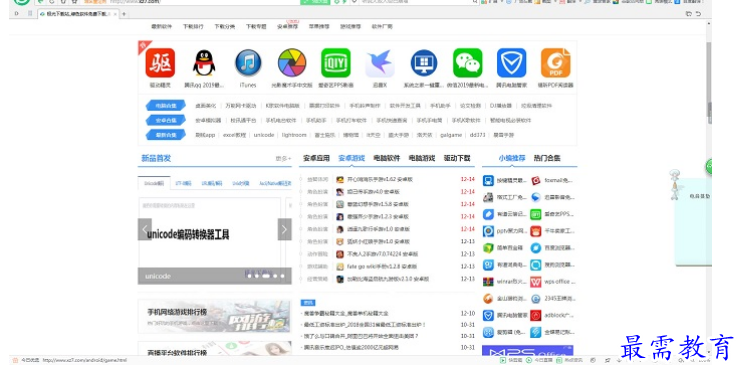This screenshot has width=742, height=379.
Task: Click the home icon on bookmarks bar
Action: pos(63,2)
